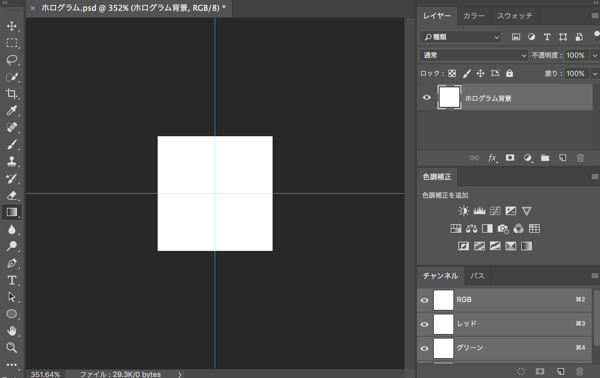The width and height of the screenshot is (600, 378).
Task: Select the Eyedropper tool
Action: (11, 111)
